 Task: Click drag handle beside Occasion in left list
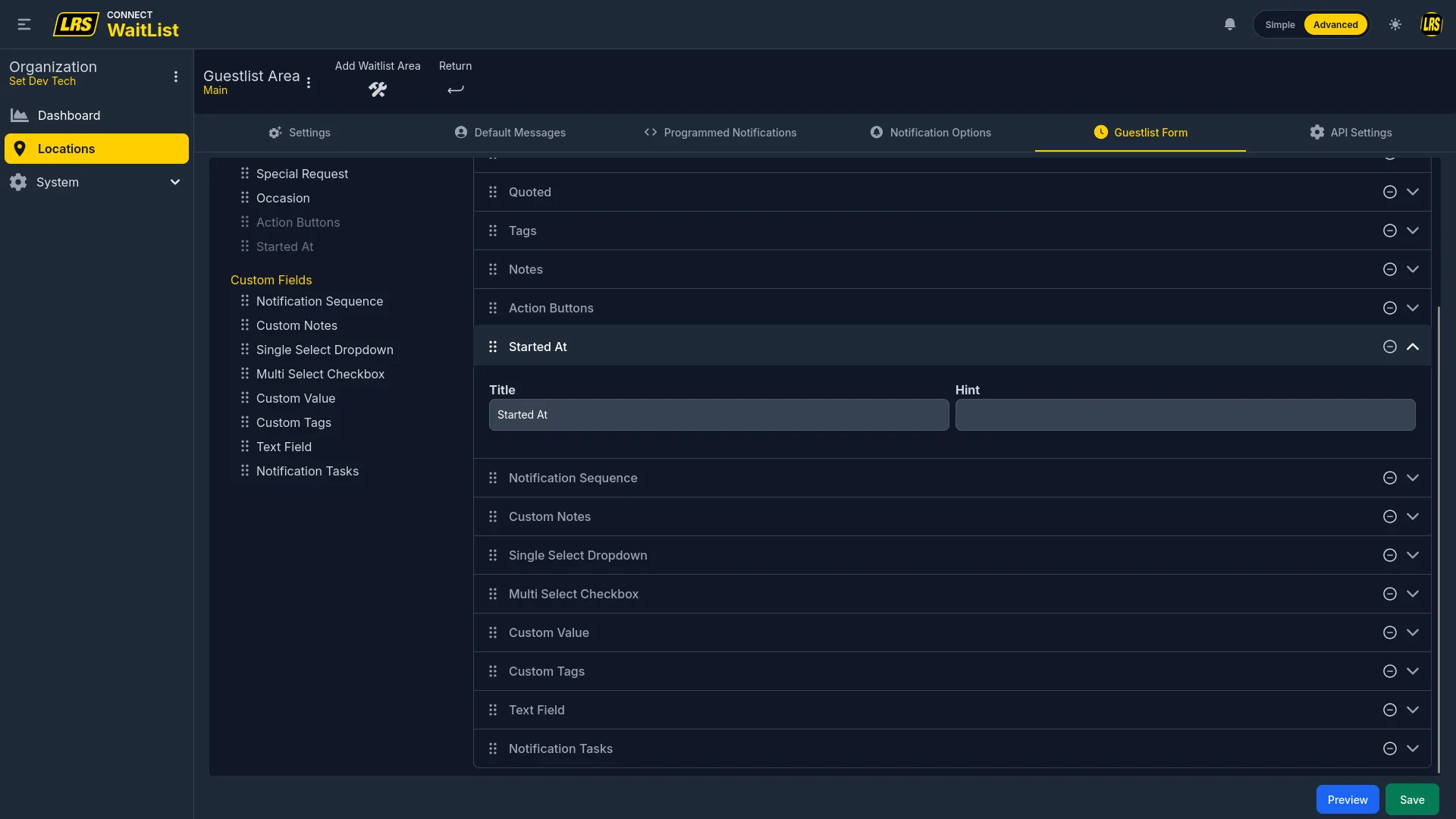(x=245, y=198)
